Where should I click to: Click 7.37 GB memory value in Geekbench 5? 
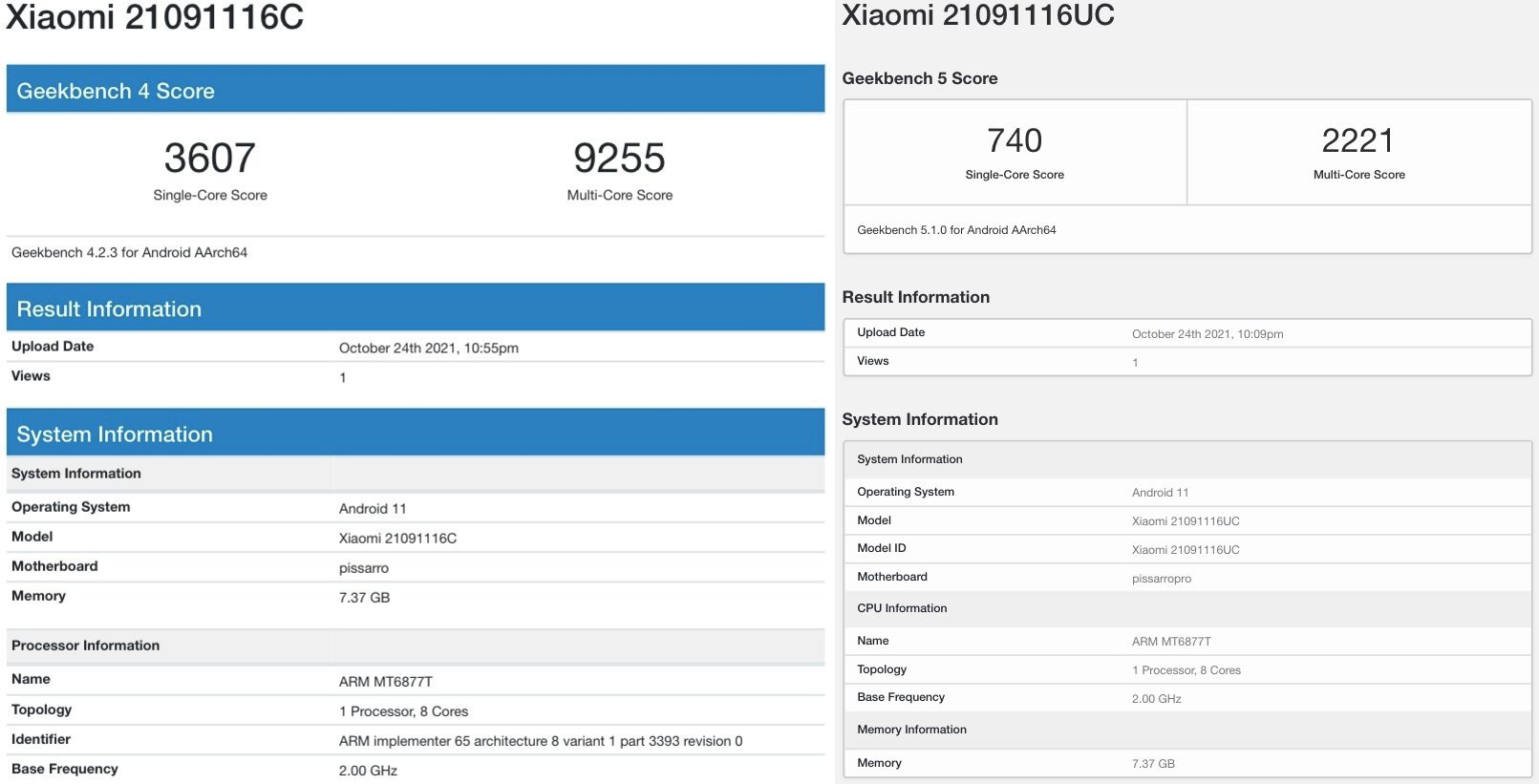click(1153, 764)
